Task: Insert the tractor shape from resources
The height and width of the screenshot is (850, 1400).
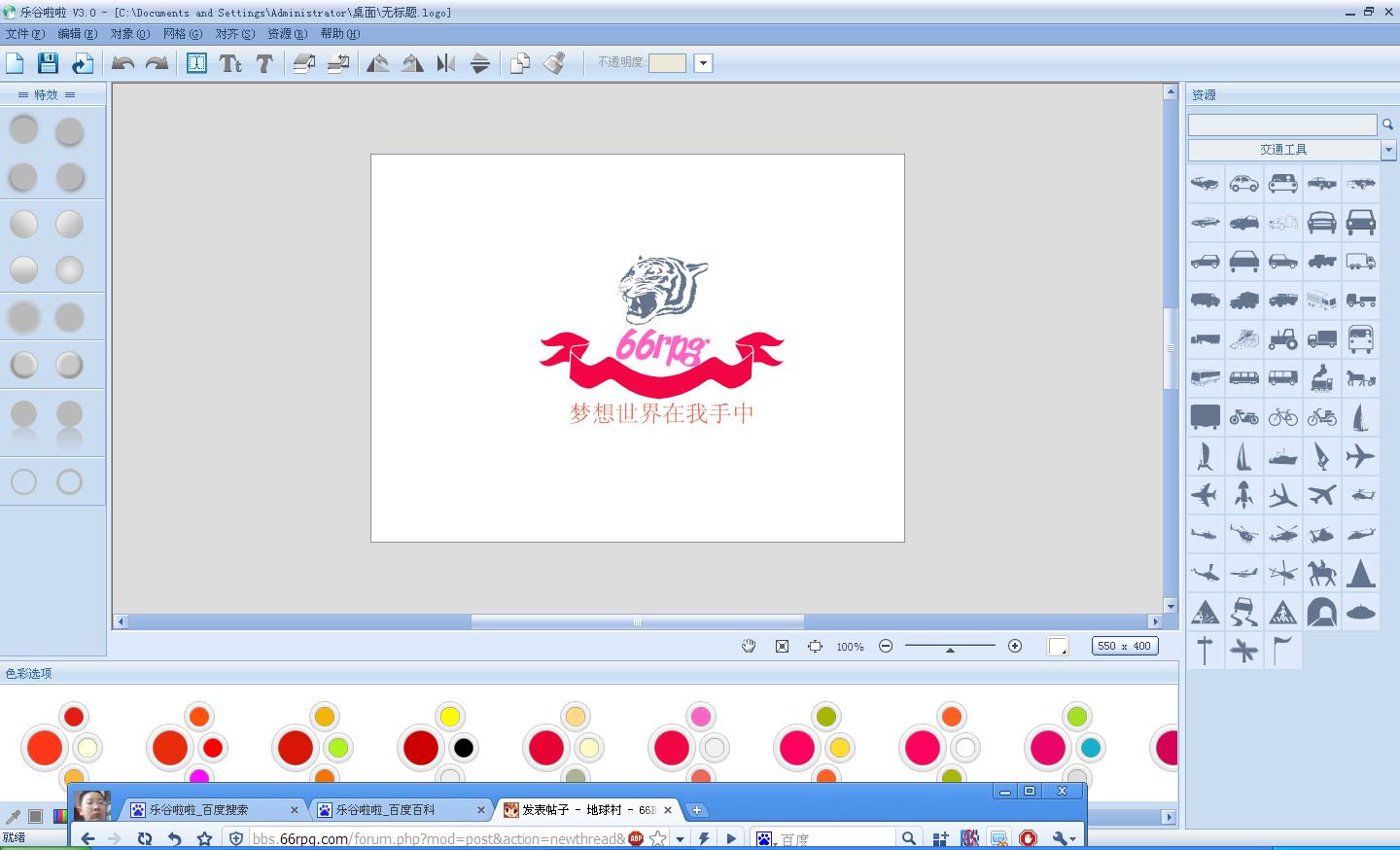Action: coord(1283,338)
